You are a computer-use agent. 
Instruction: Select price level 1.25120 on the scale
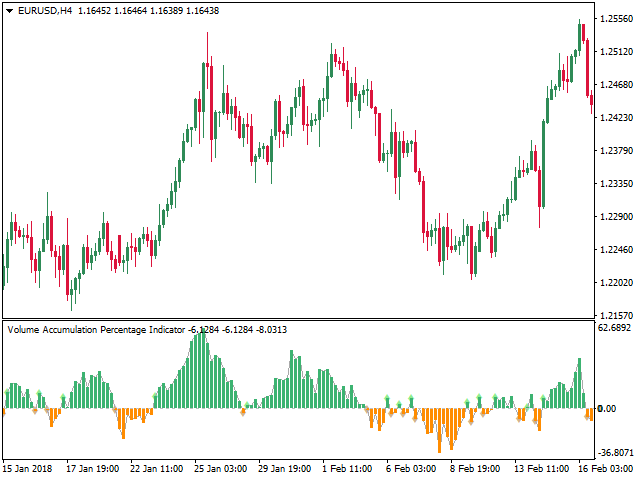coord(617,51)
